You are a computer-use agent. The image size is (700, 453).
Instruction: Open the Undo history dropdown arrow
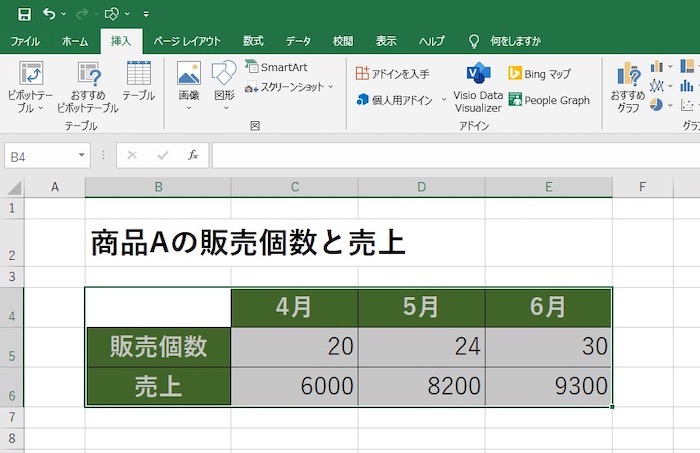pyautogui.click(x=63, y=14)
